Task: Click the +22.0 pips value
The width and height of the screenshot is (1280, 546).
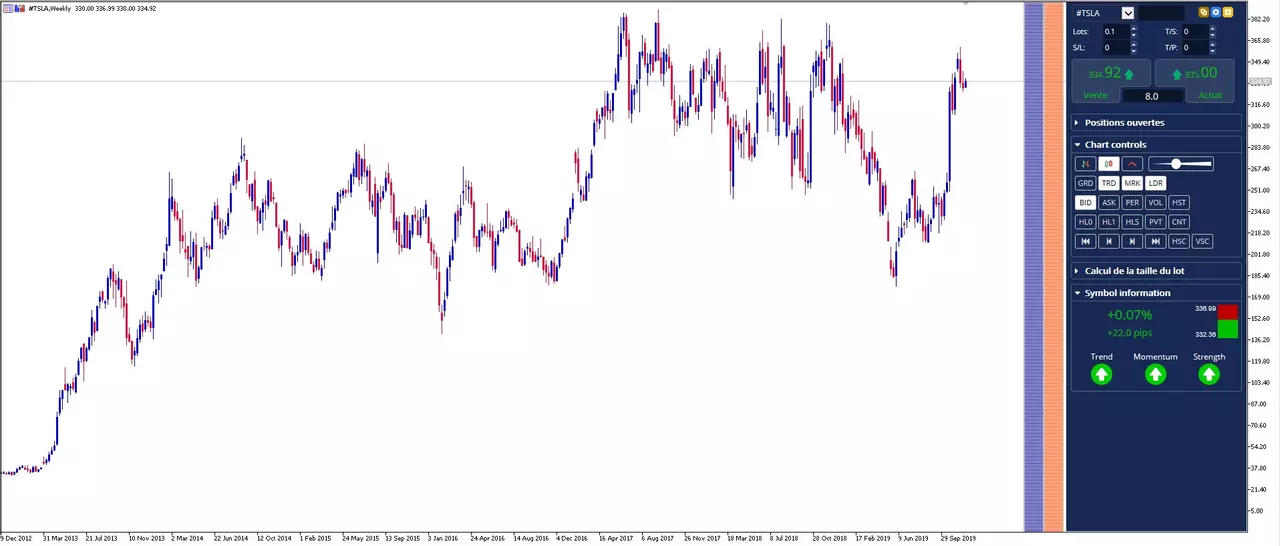Action: [x=1128, y=333]
